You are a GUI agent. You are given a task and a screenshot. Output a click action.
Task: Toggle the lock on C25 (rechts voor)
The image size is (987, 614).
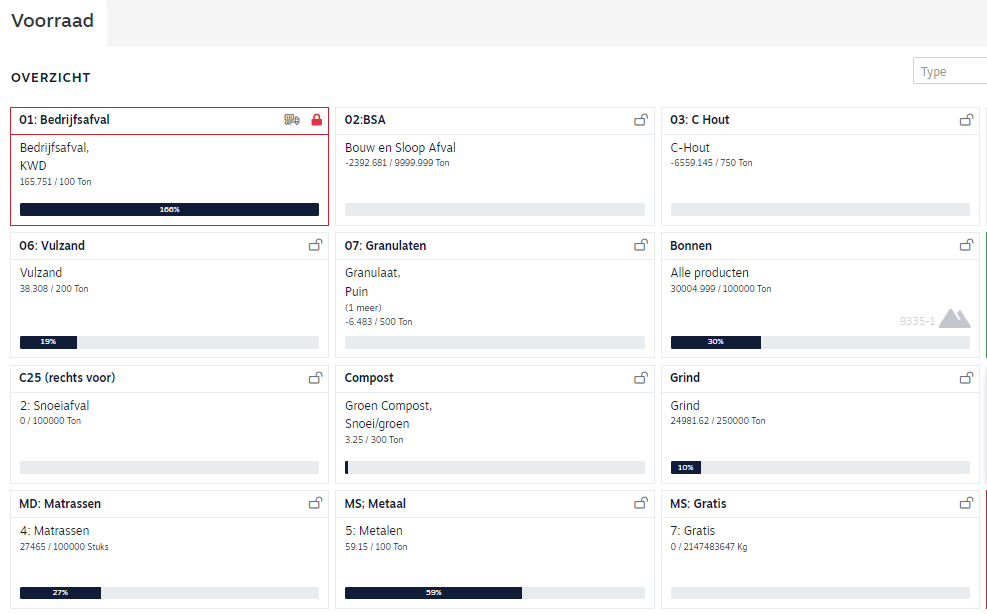pos(315,378)
